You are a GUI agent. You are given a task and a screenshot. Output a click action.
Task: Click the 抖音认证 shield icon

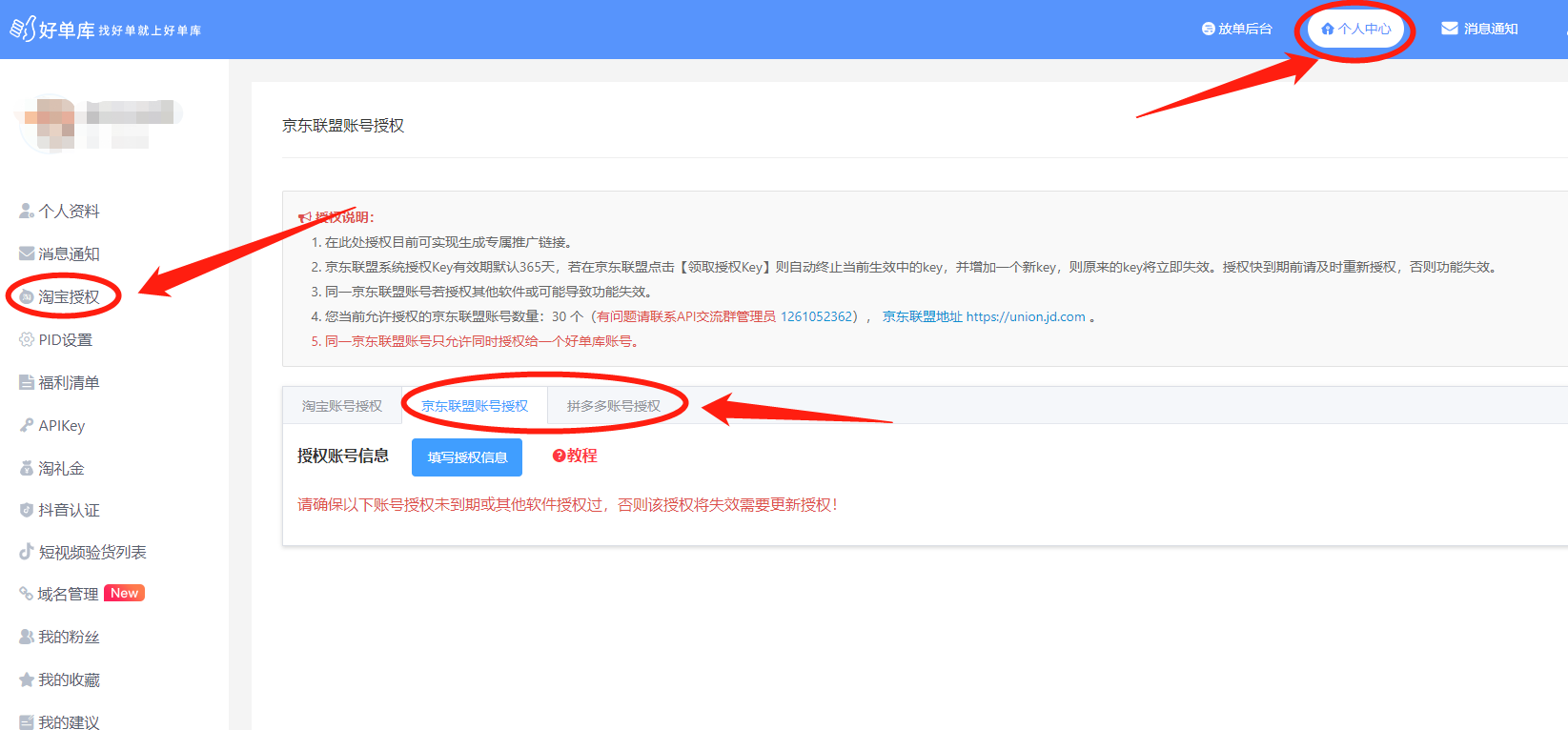pos(27,510)
